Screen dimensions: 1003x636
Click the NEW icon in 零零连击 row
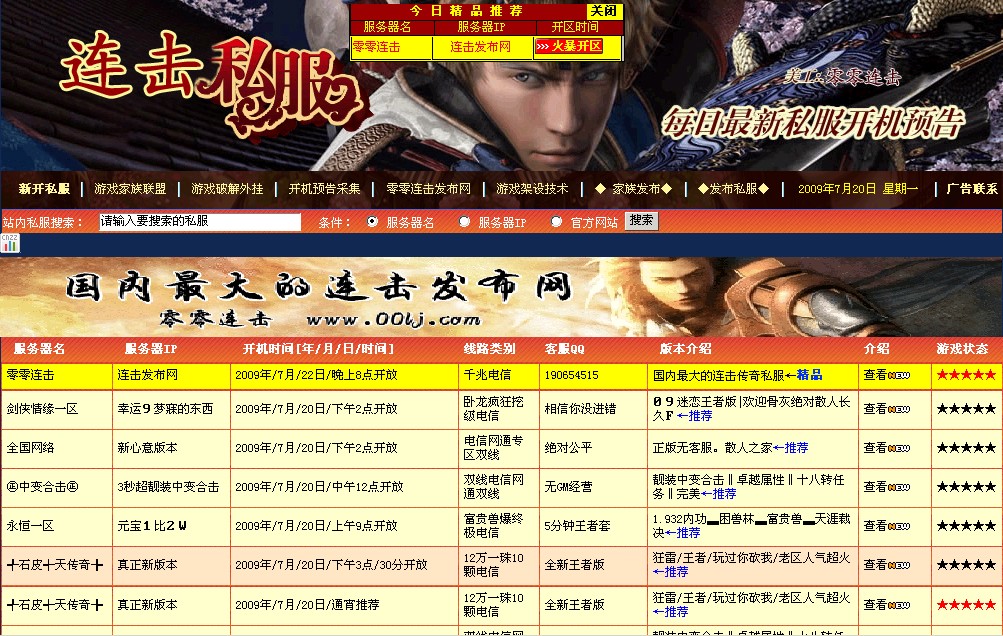tap(899, 375)
